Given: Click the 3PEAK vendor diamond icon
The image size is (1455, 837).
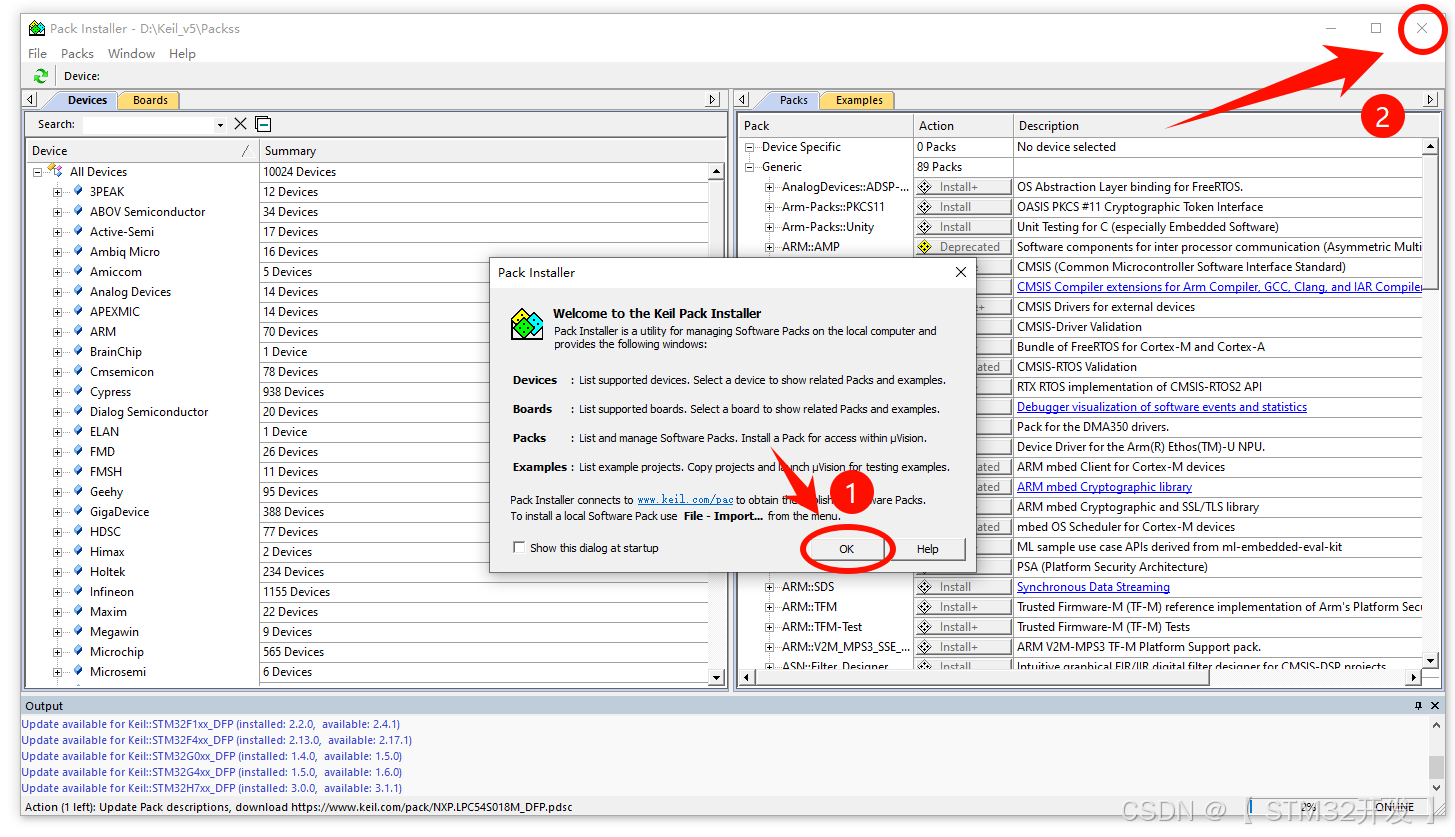Looking at the screenshot, I should 78,191.
